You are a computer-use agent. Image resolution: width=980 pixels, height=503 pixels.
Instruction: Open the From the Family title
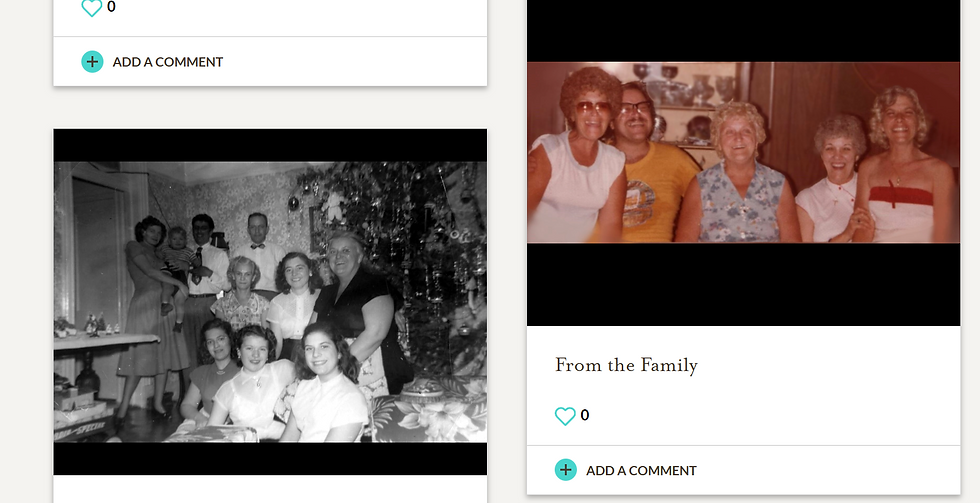click(x=626, y=365)
